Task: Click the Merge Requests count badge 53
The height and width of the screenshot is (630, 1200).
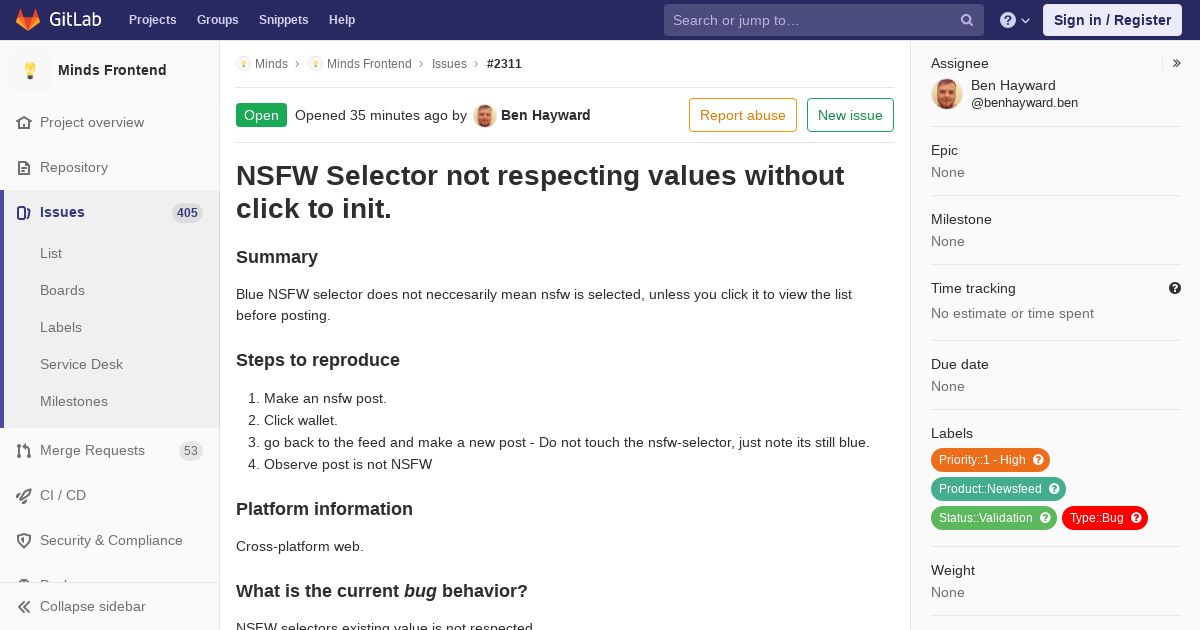Action: tap(190, 451)
